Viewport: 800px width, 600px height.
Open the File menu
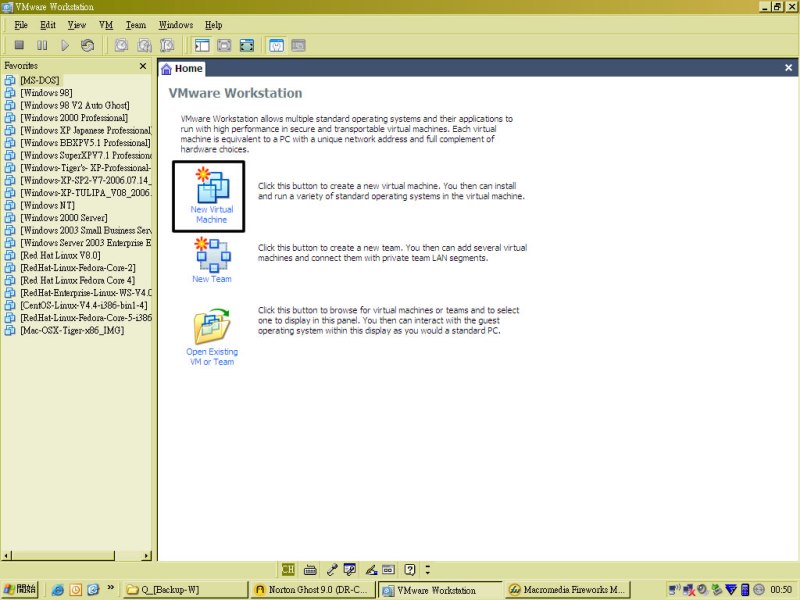[21, 25]
